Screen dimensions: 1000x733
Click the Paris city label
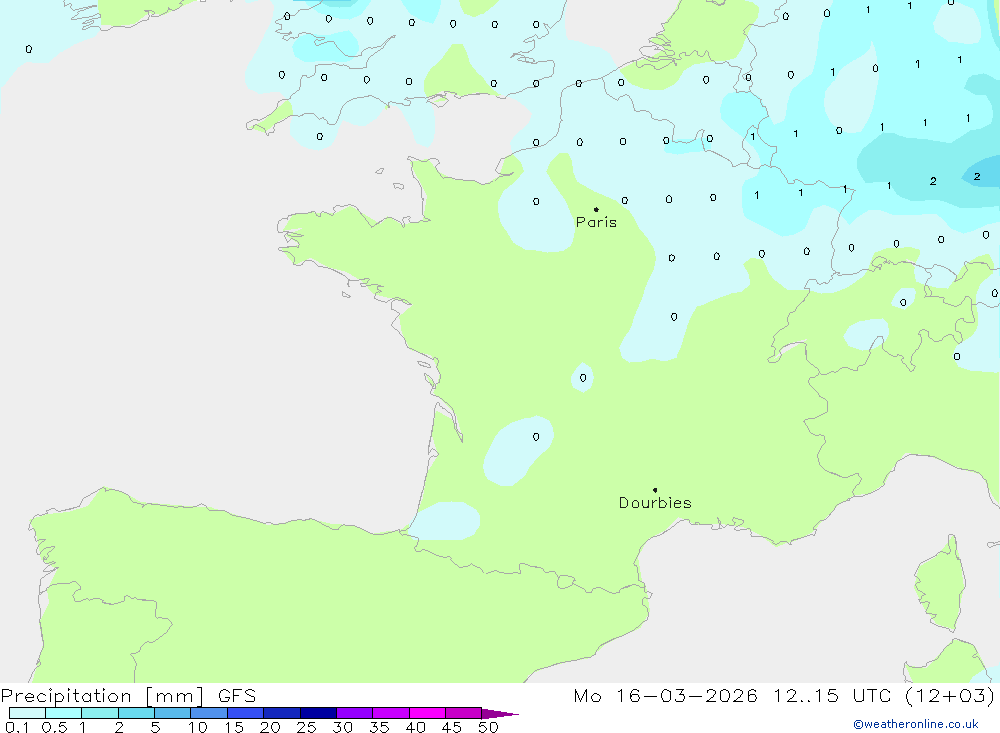(596, 222)
